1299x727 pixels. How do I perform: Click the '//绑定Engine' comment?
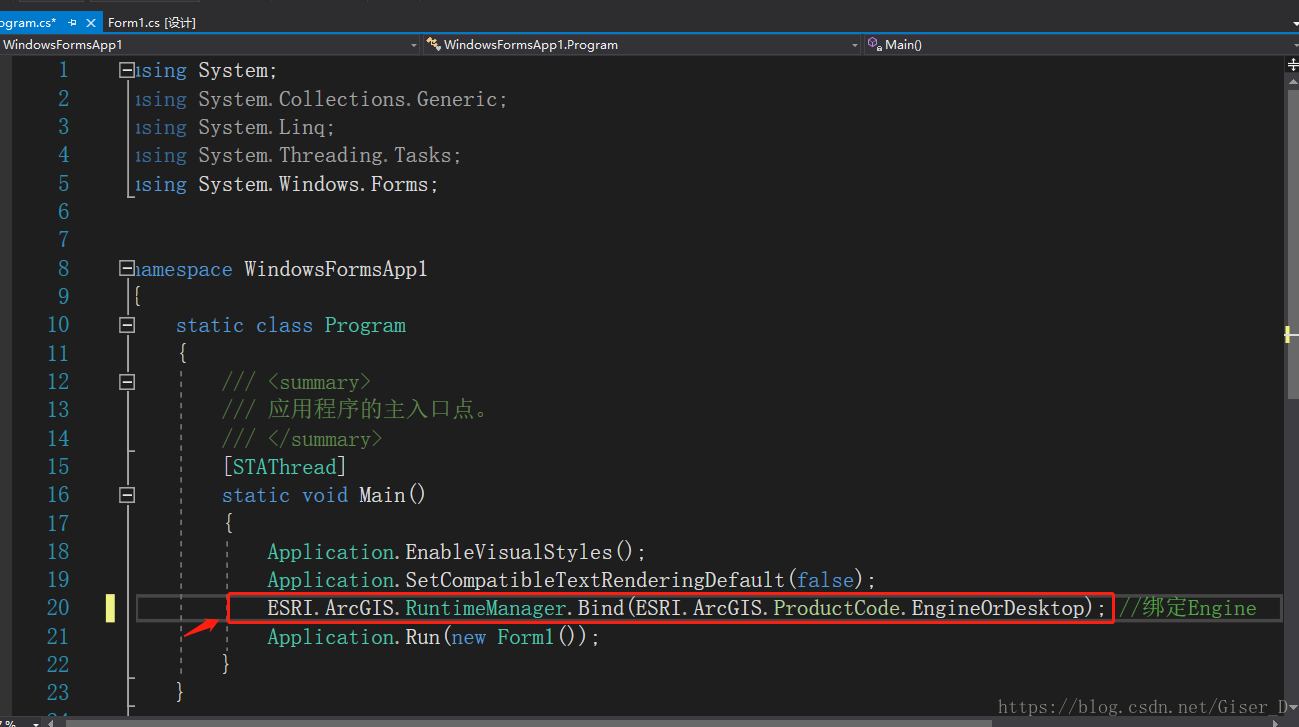pos(1187,608)
